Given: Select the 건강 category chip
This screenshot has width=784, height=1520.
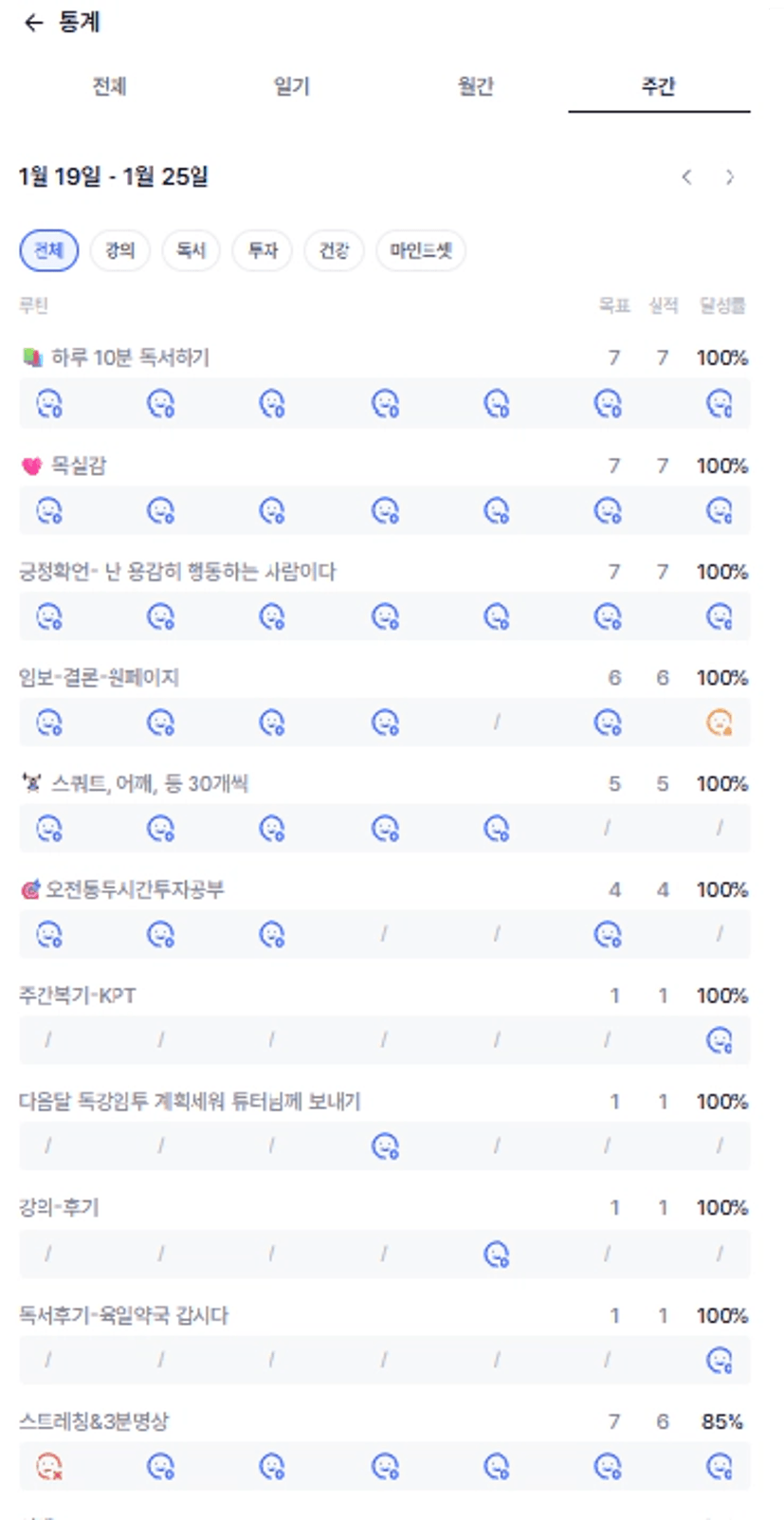Looking at the screenshot, I should (x=334, y=251).
